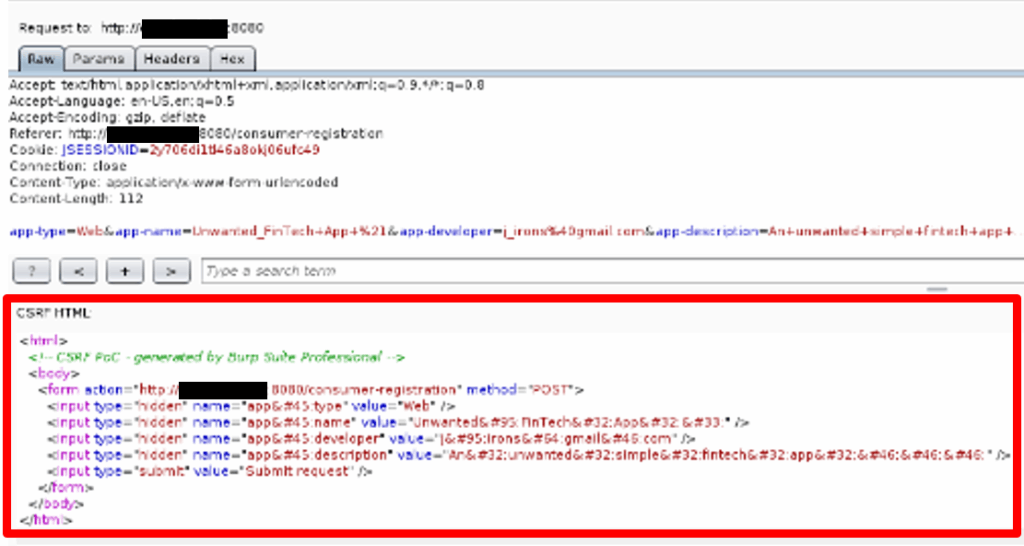Click the JSESSIONID cookie value
This screenshot has height=546, width=1024.
234,150
